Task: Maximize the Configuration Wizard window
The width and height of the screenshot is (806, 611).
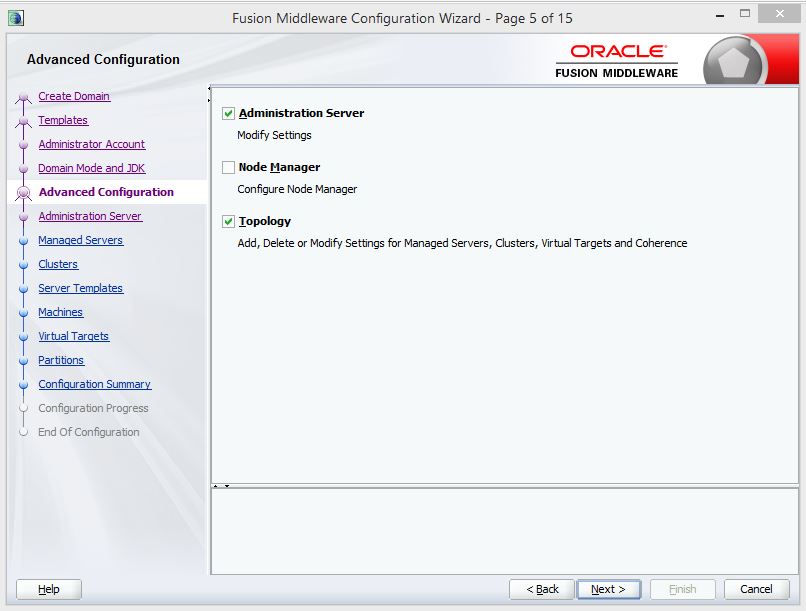Action: point(745,15)
